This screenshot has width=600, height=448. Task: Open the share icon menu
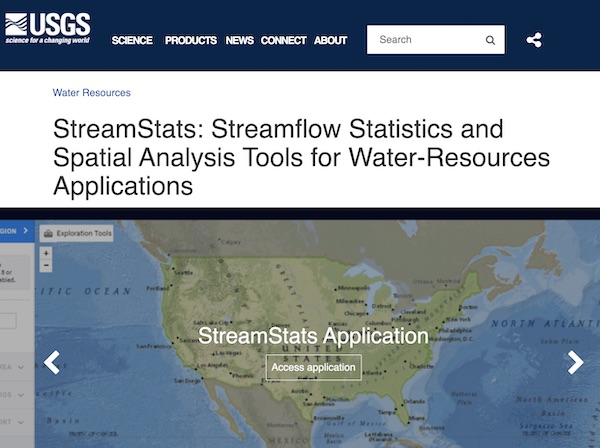pos(534,40)
